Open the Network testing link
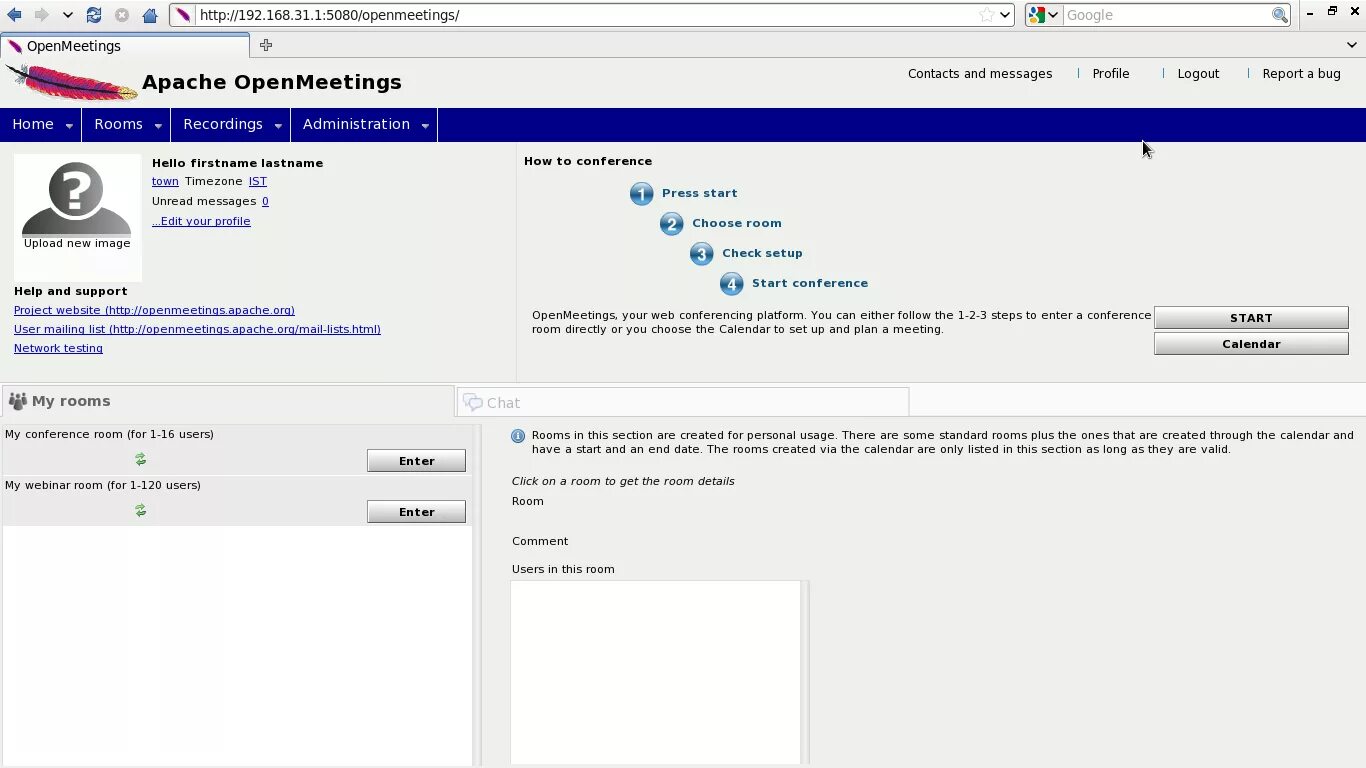Viewport: 1366px width, 768px height. [x=58, y=348]
